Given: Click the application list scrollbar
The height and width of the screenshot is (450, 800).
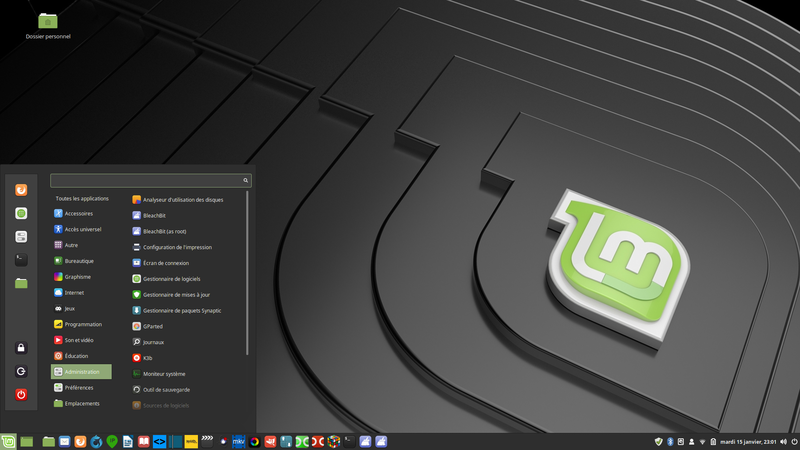Looking at the screenshot, I should click(247, 273).
